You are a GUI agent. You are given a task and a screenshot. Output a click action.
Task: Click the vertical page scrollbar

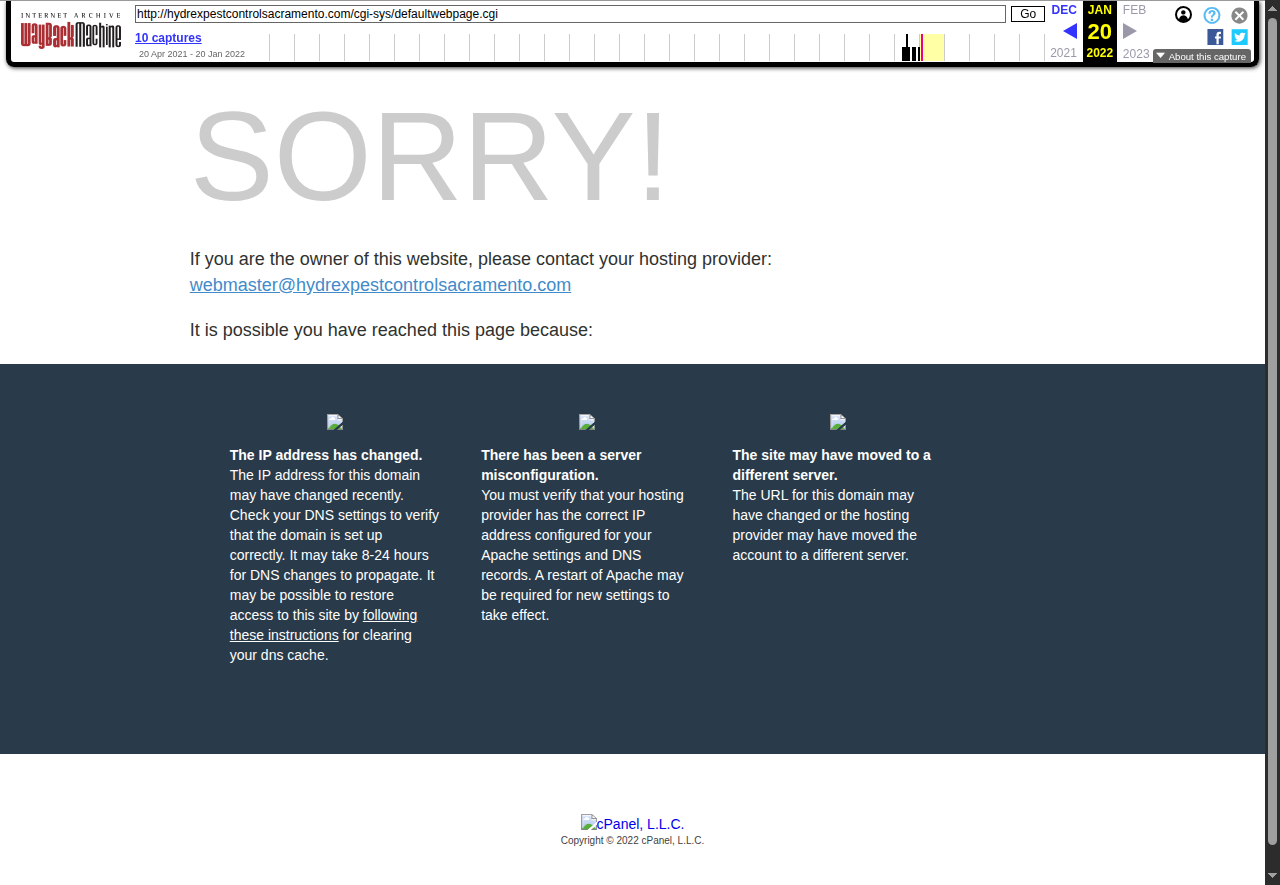[1272, 440]
